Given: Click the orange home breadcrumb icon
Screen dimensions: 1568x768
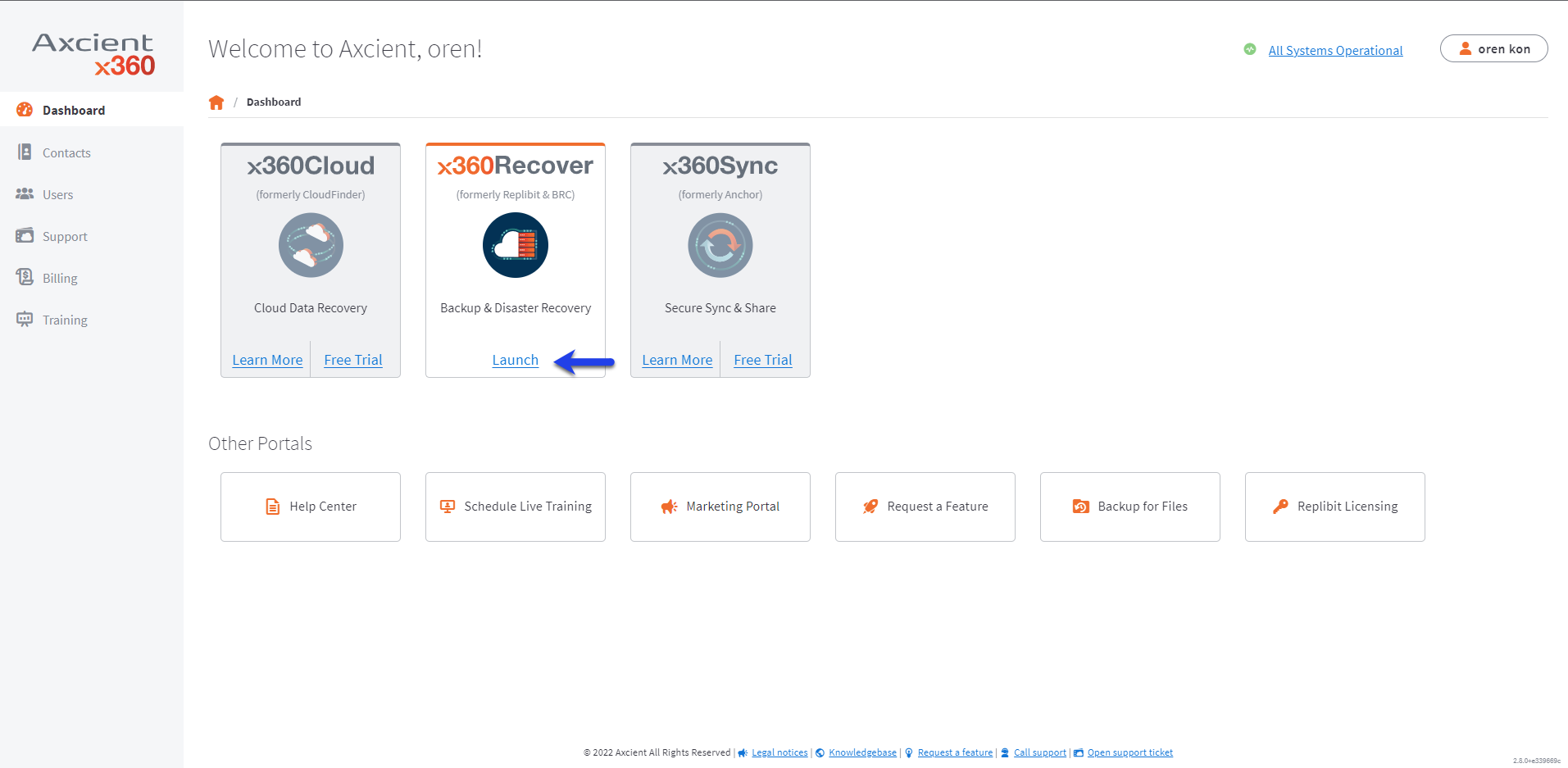Looking at the screenshot, I should tap(216, 102).
